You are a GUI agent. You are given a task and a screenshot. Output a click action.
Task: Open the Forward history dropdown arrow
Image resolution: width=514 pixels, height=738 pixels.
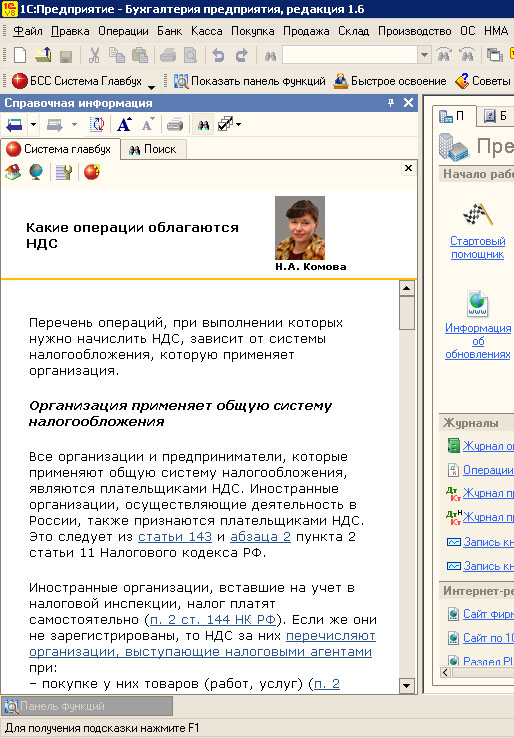(x=74, y=125)
